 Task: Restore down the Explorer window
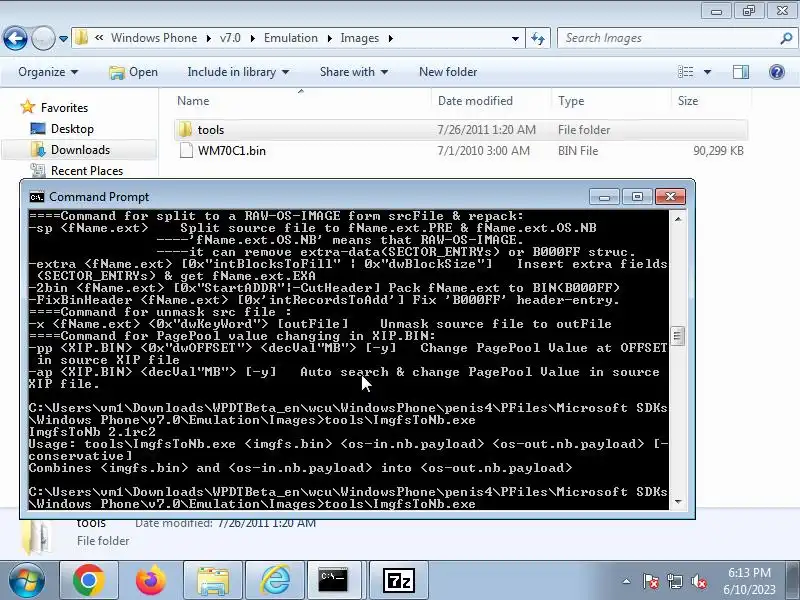pyautogui.click(x=749, y=11)
